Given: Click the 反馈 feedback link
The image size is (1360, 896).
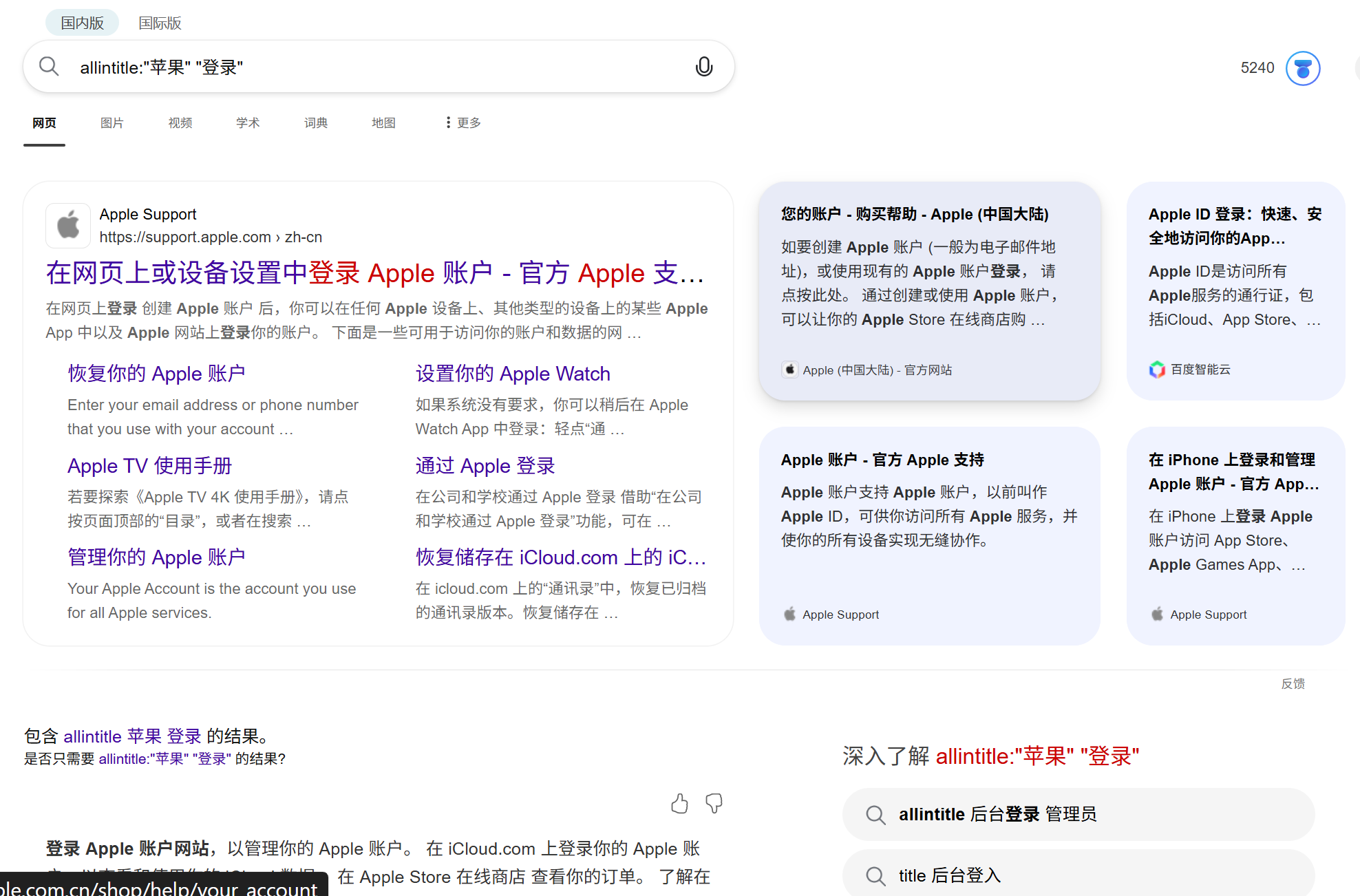Looking at the screenshot, I should [1293, 683].
